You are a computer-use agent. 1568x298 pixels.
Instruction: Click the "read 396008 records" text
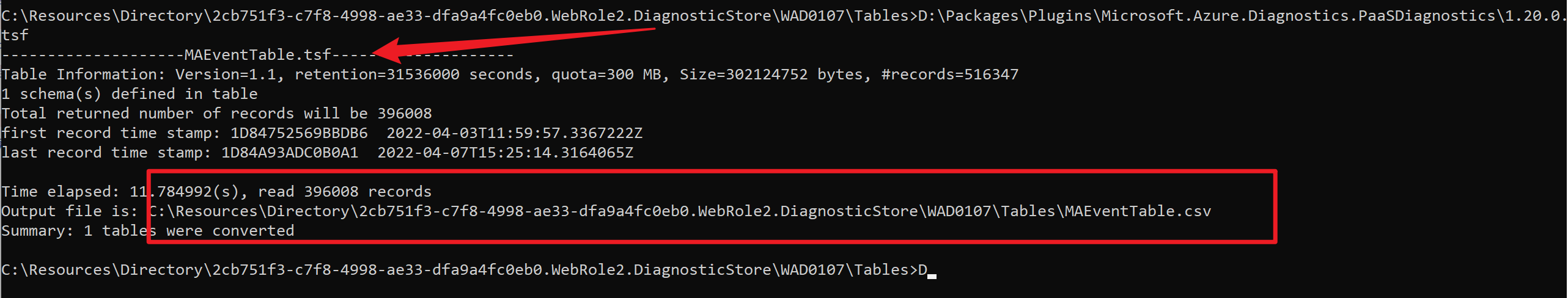[345, 192]
